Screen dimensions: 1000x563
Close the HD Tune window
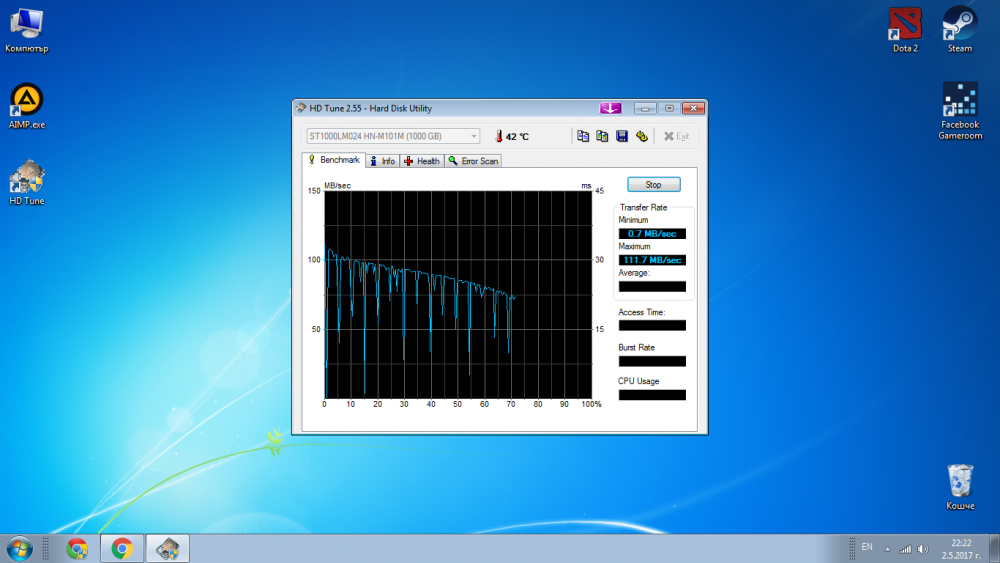[x=693, y=108]
